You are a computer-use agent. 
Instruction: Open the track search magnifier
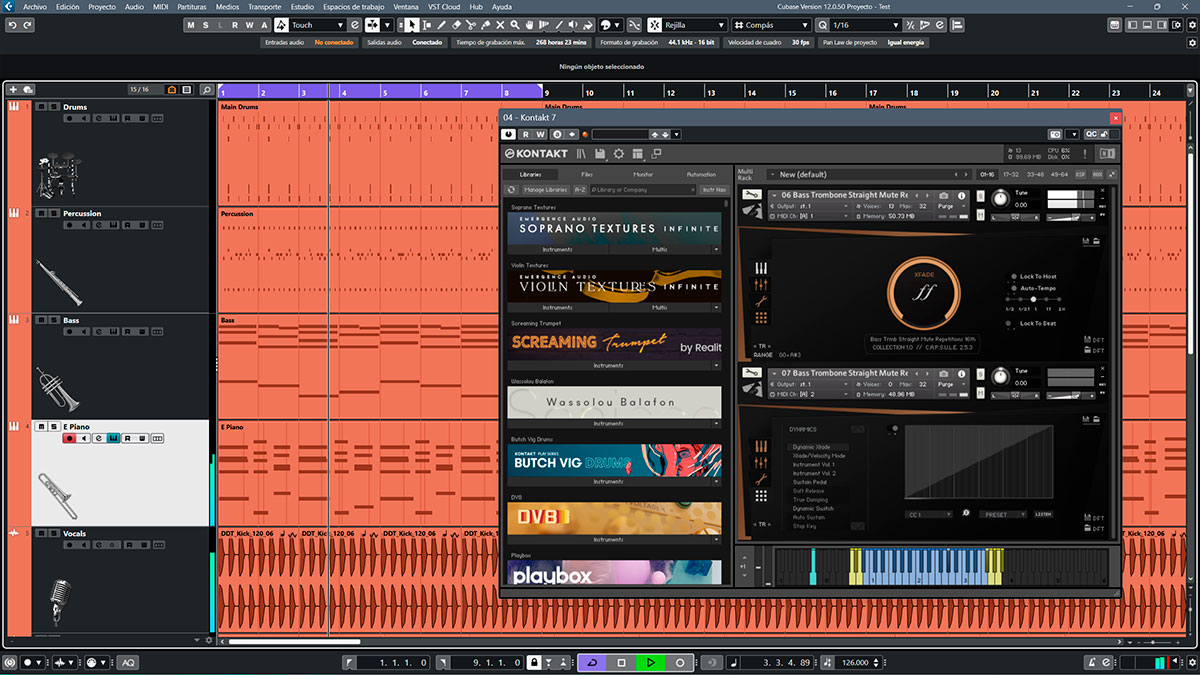(207, 90)
